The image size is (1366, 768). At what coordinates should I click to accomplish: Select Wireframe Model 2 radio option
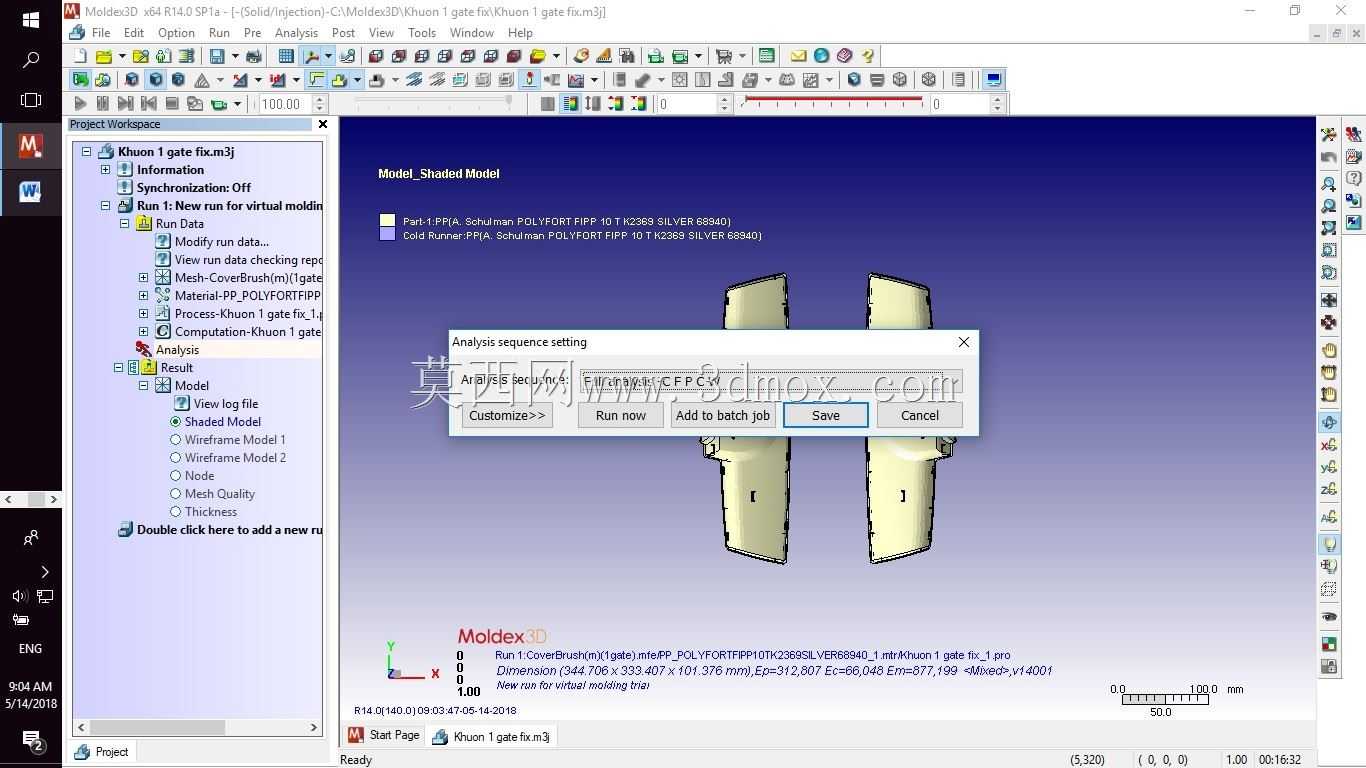[176, 458]
